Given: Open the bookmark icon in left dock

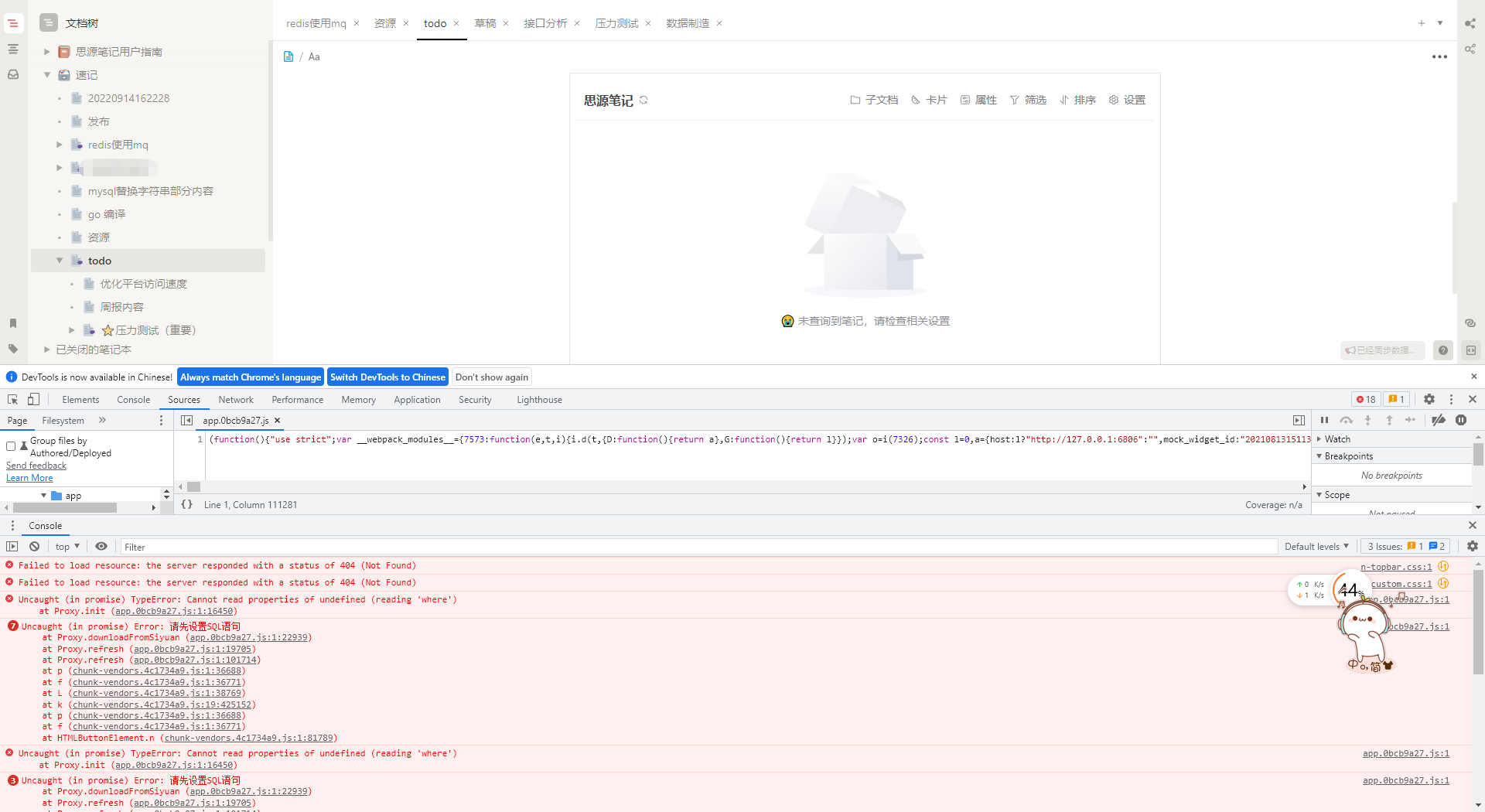Looking at the screenshot, I should coord(13,323).
